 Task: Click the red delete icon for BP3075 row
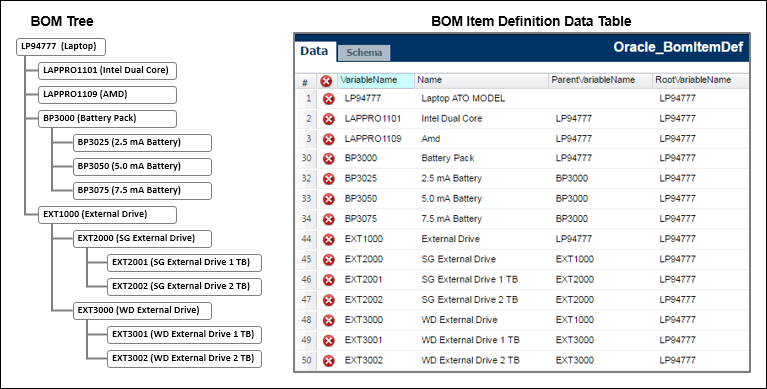329,219
